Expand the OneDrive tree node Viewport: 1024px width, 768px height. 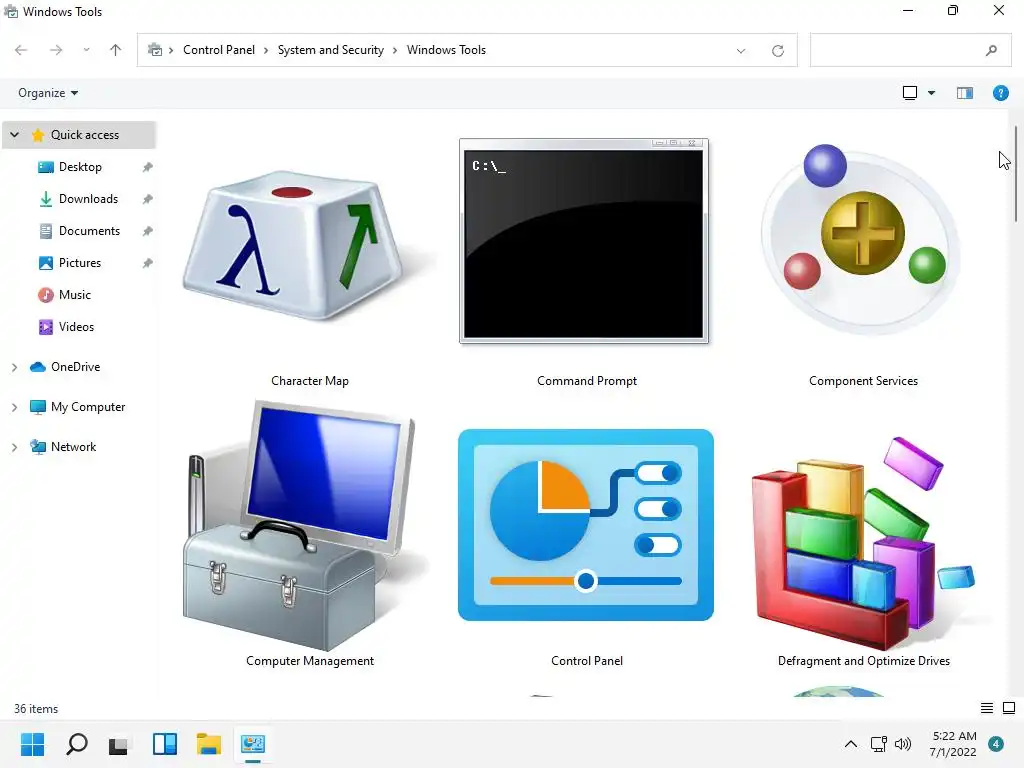[14, 368]
